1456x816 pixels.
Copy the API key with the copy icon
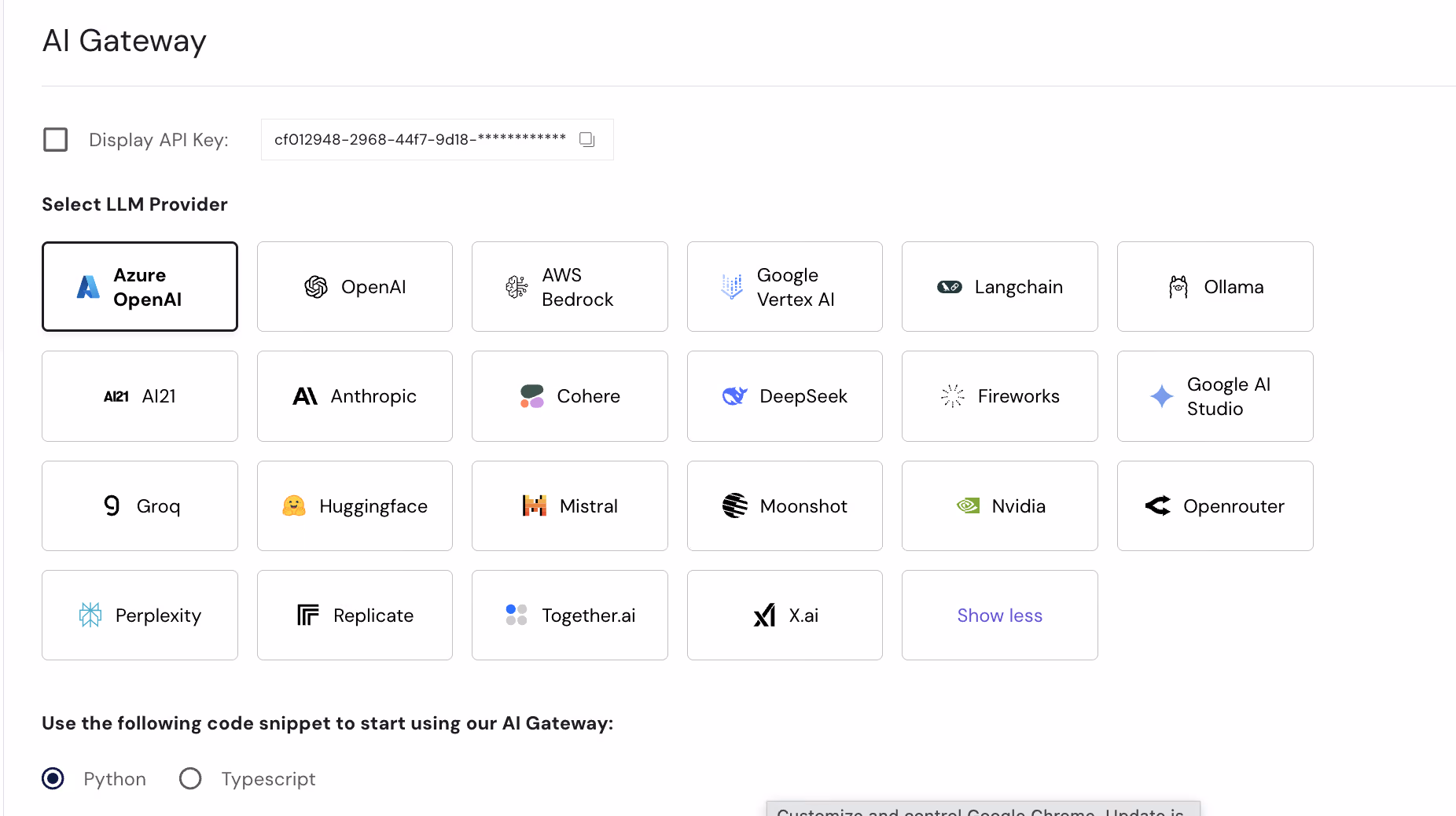coord(586,139)
